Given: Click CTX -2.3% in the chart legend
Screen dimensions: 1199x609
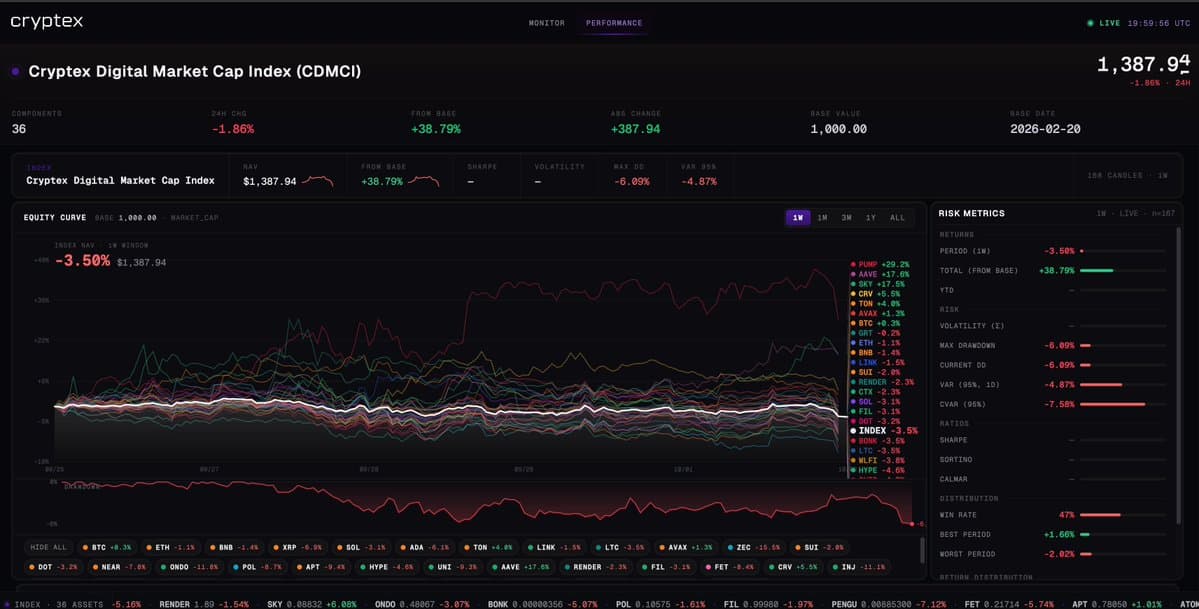Looking at the screenshot, I should (x=876, y=392).
